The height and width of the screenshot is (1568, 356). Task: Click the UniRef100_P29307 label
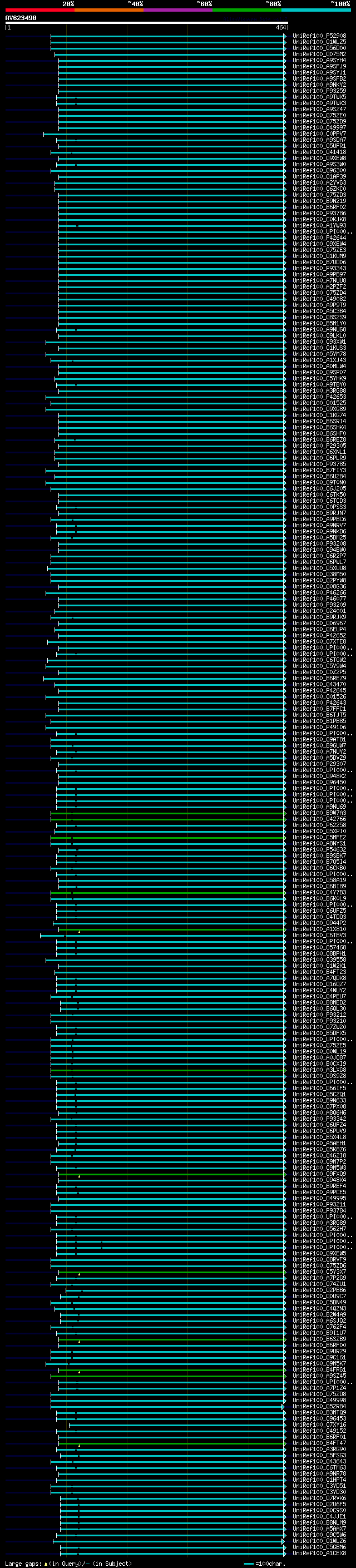coord(319,764)
